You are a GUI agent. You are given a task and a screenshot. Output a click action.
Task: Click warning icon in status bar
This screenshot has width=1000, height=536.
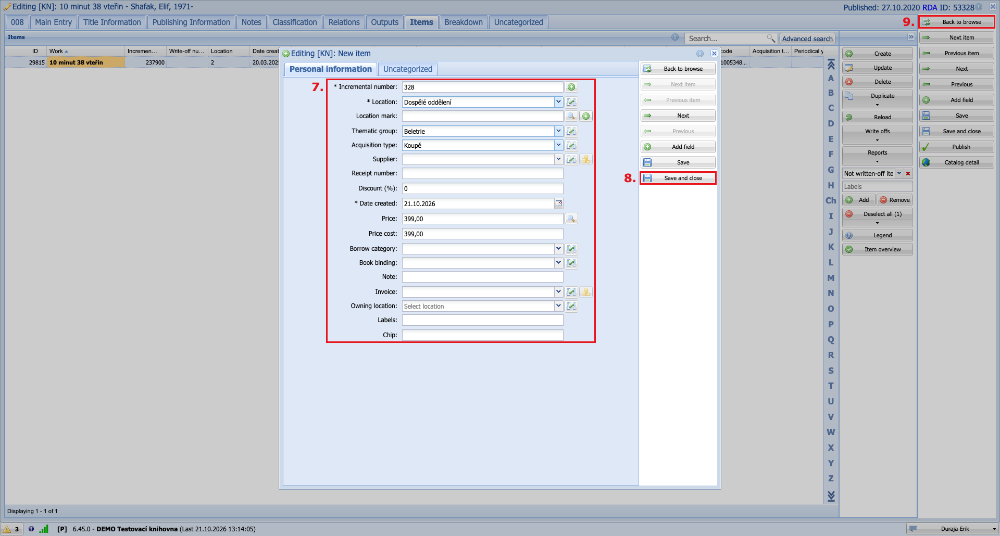click(7, 529)
